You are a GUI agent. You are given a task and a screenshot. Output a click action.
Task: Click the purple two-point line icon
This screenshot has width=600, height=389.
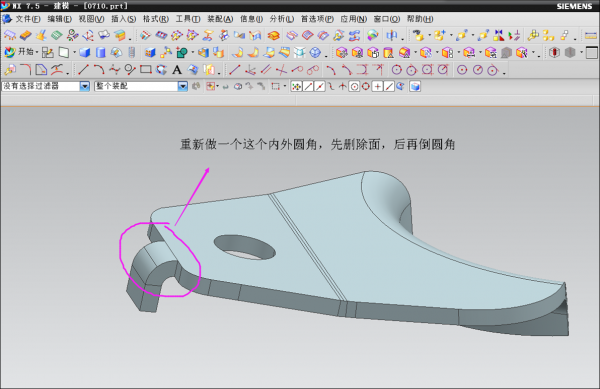point(235,70)
